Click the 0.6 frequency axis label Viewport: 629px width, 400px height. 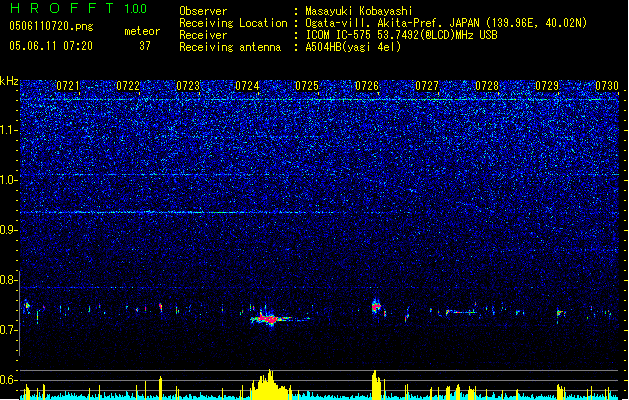tap(9, 380)
